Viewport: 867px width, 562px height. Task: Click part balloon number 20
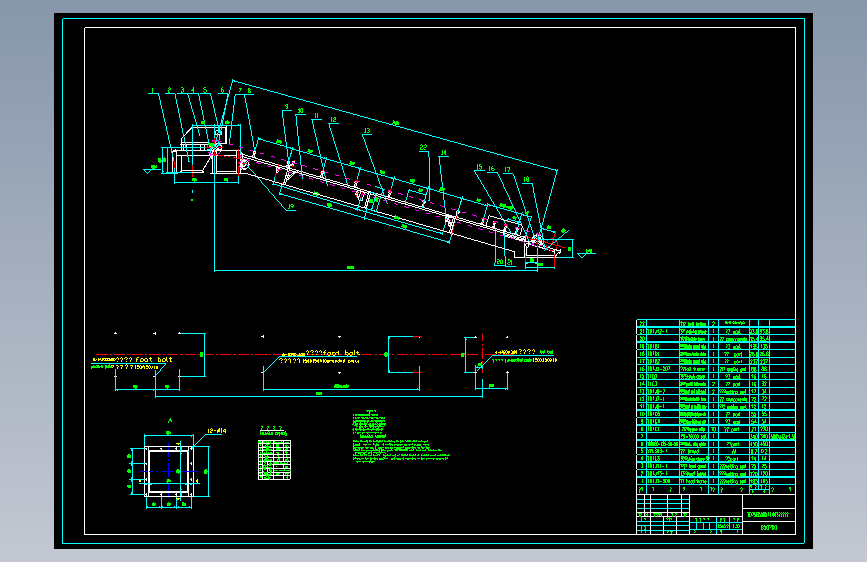point(500,262)
